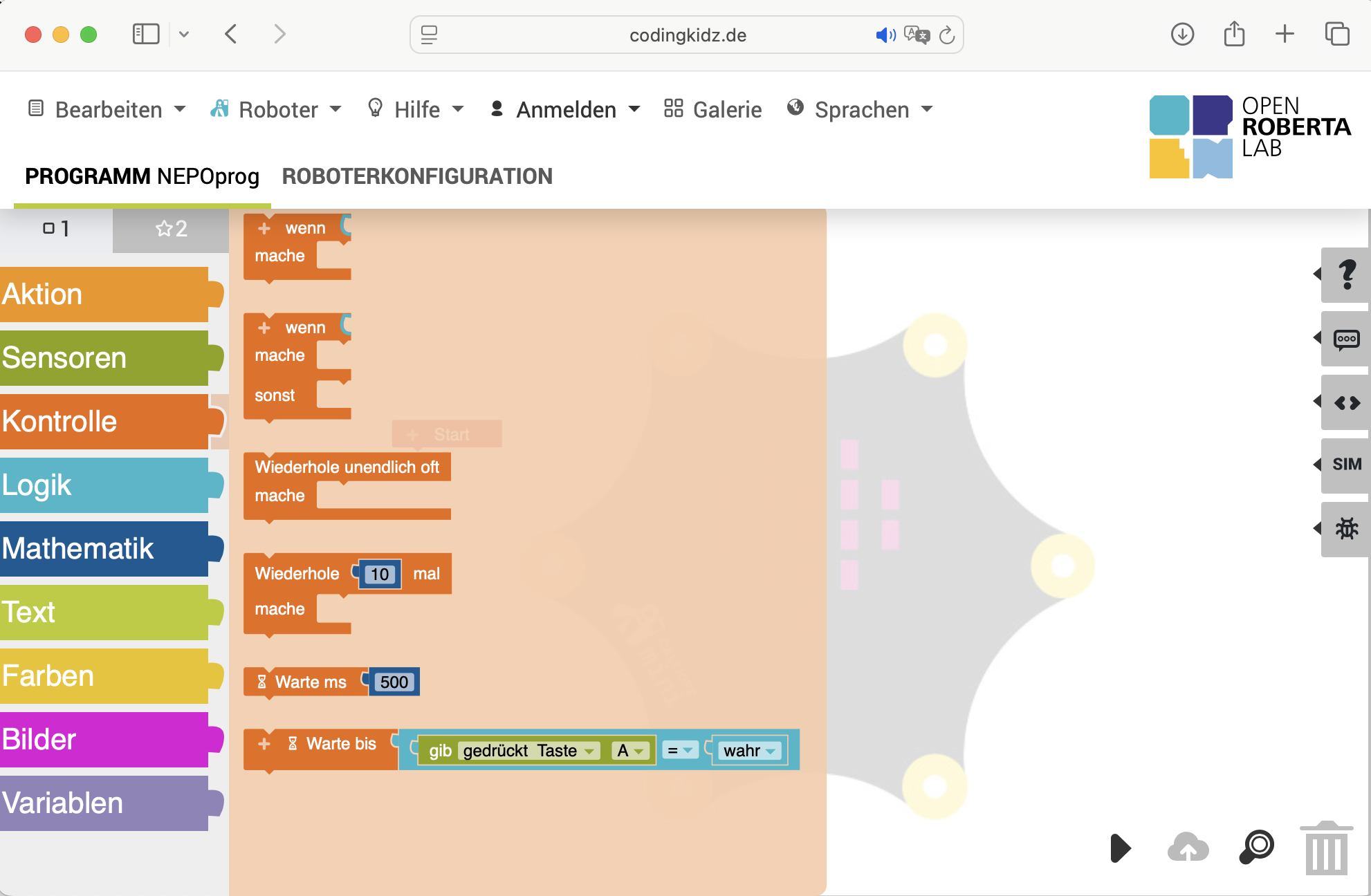Click the cloud upload icon
This screenshot has height=896, width=1371.
pyautogui.click(x=1188, y=847)
